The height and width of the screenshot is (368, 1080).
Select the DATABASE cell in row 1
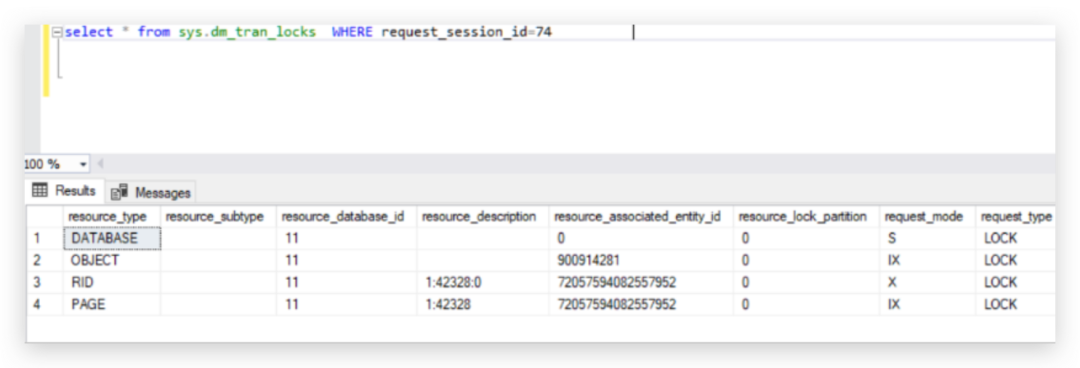pyautogui.click(x=112, y=238)
